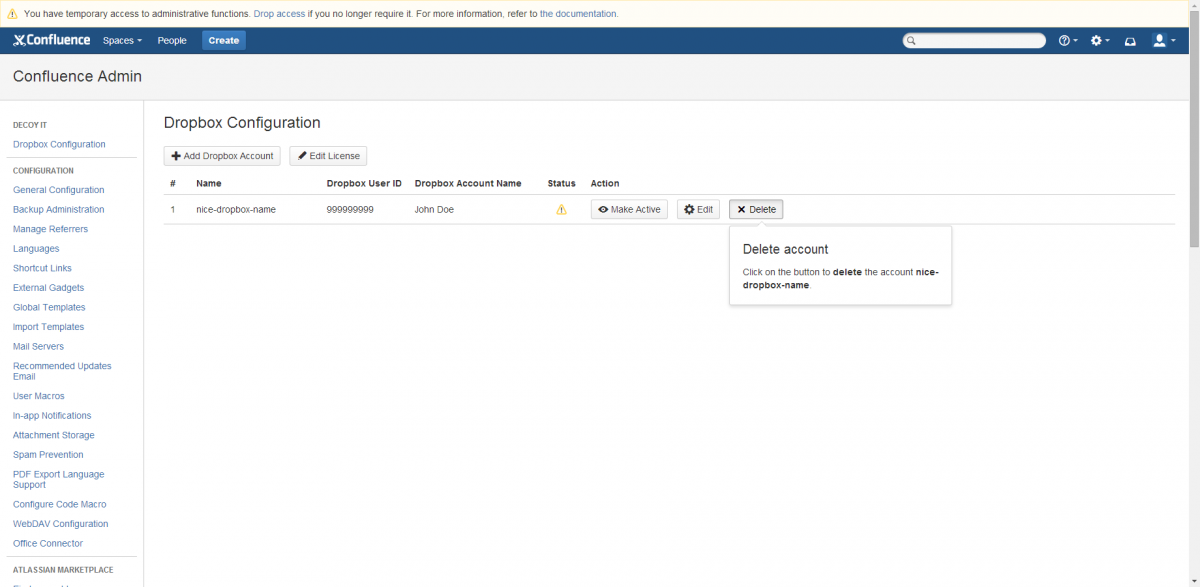Open Mail Servers
1200x587 pixels.
click(x=38, y=347)
